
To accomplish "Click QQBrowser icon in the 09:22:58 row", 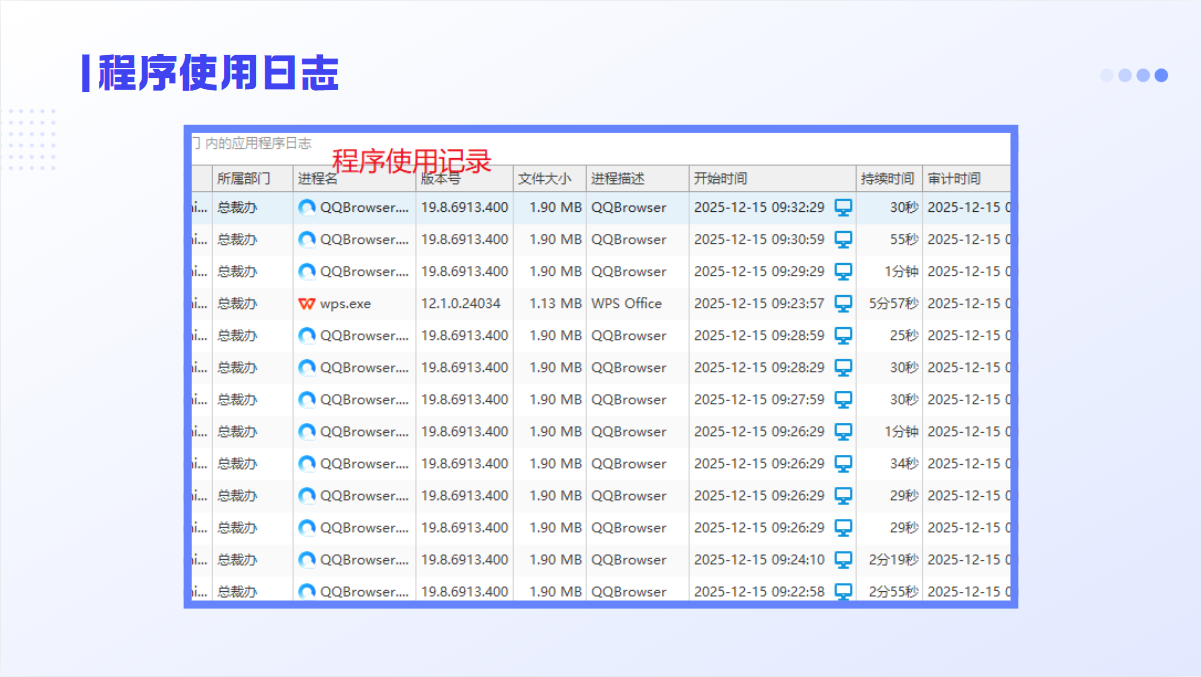I will point(307,591).
